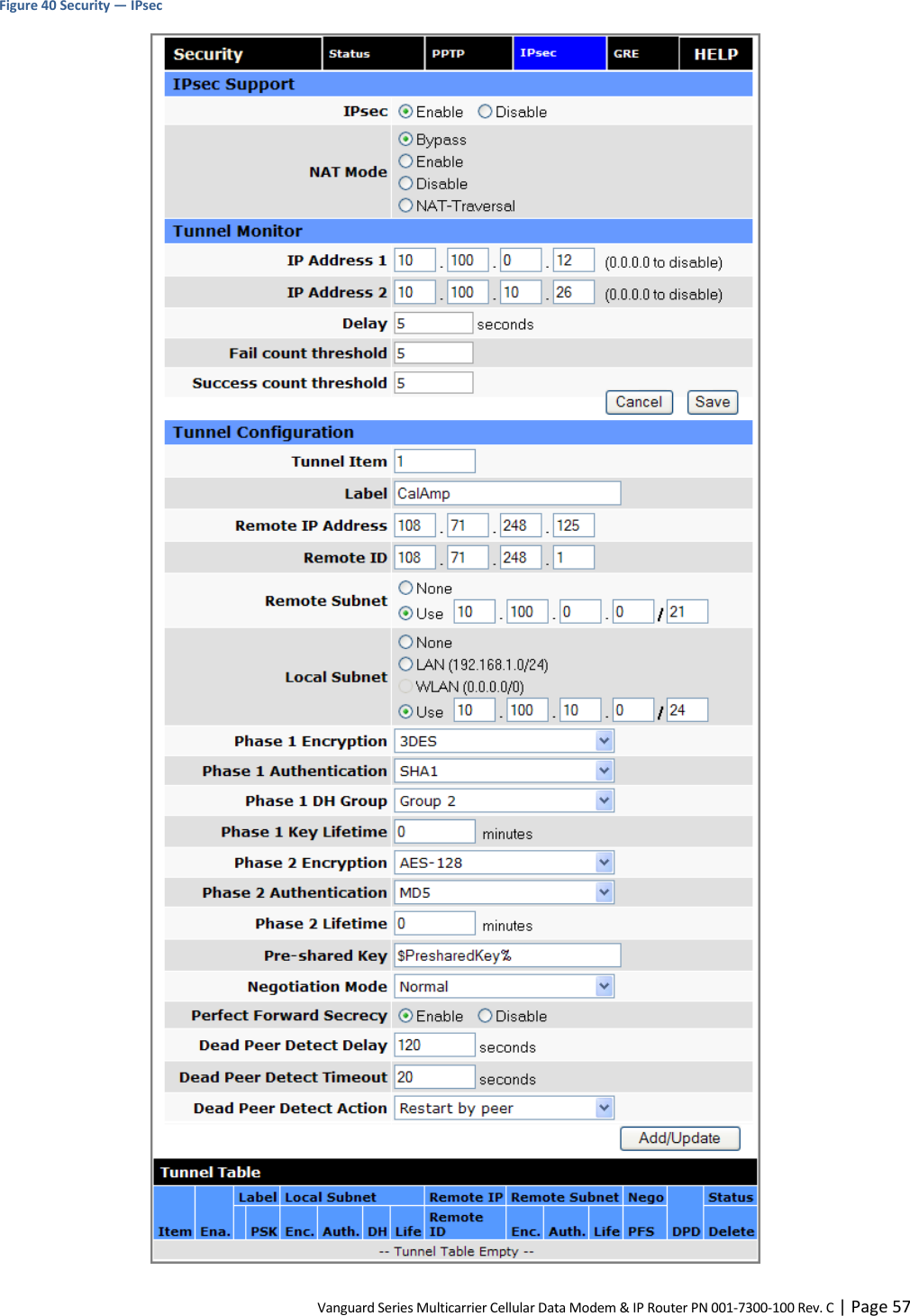Enable IPsec radio button
The height and width of the screenshot is (1316, 910).
406,112
